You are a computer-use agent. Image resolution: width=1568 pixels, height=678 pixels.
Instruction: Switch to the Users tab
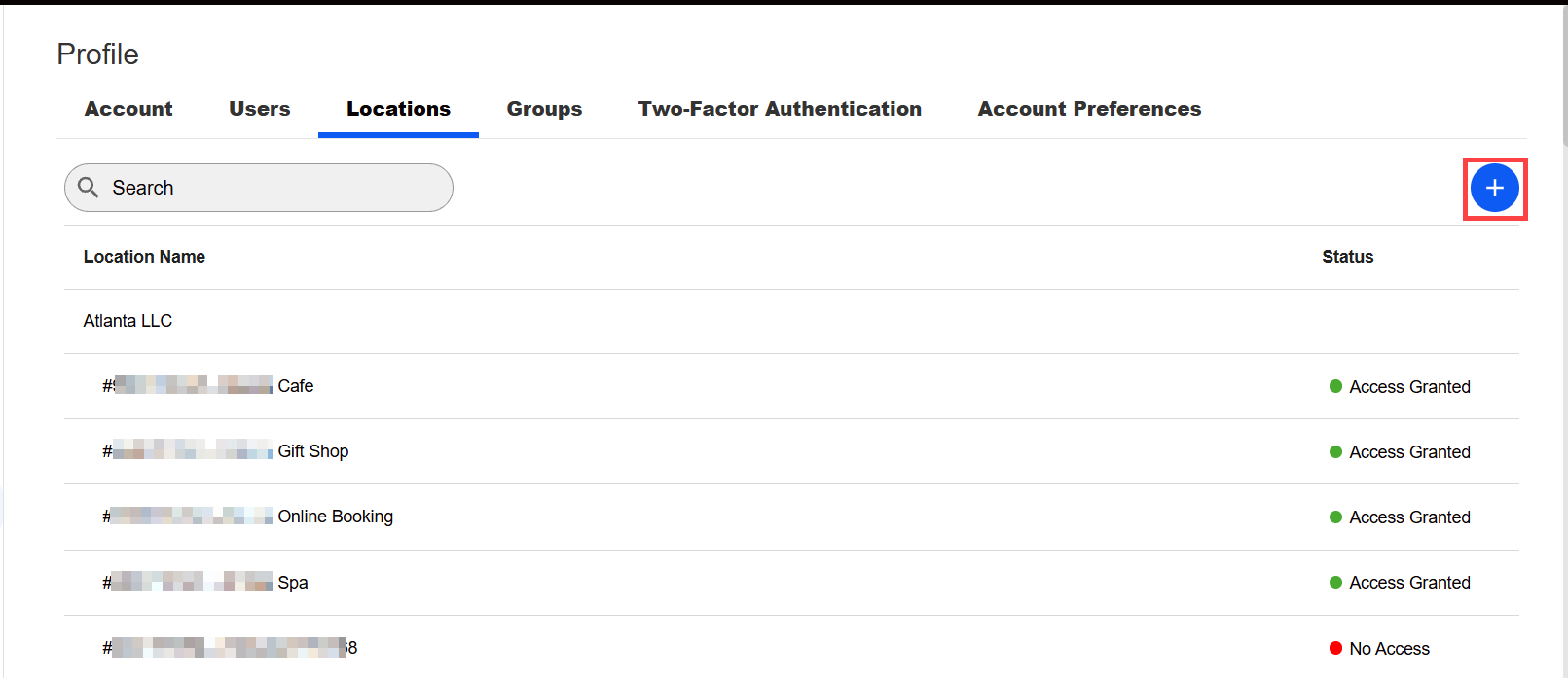pyautogui.click(x=260, y=109)
